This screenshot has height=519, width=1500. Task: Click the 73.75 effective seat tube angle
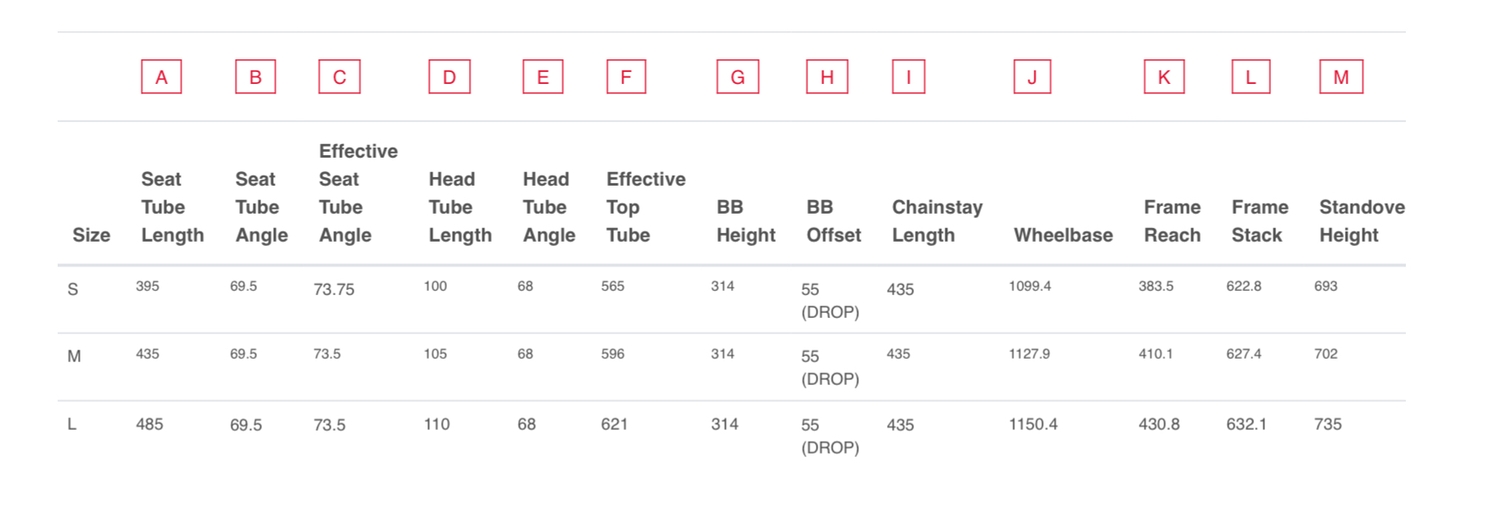(x=334, y=289)
